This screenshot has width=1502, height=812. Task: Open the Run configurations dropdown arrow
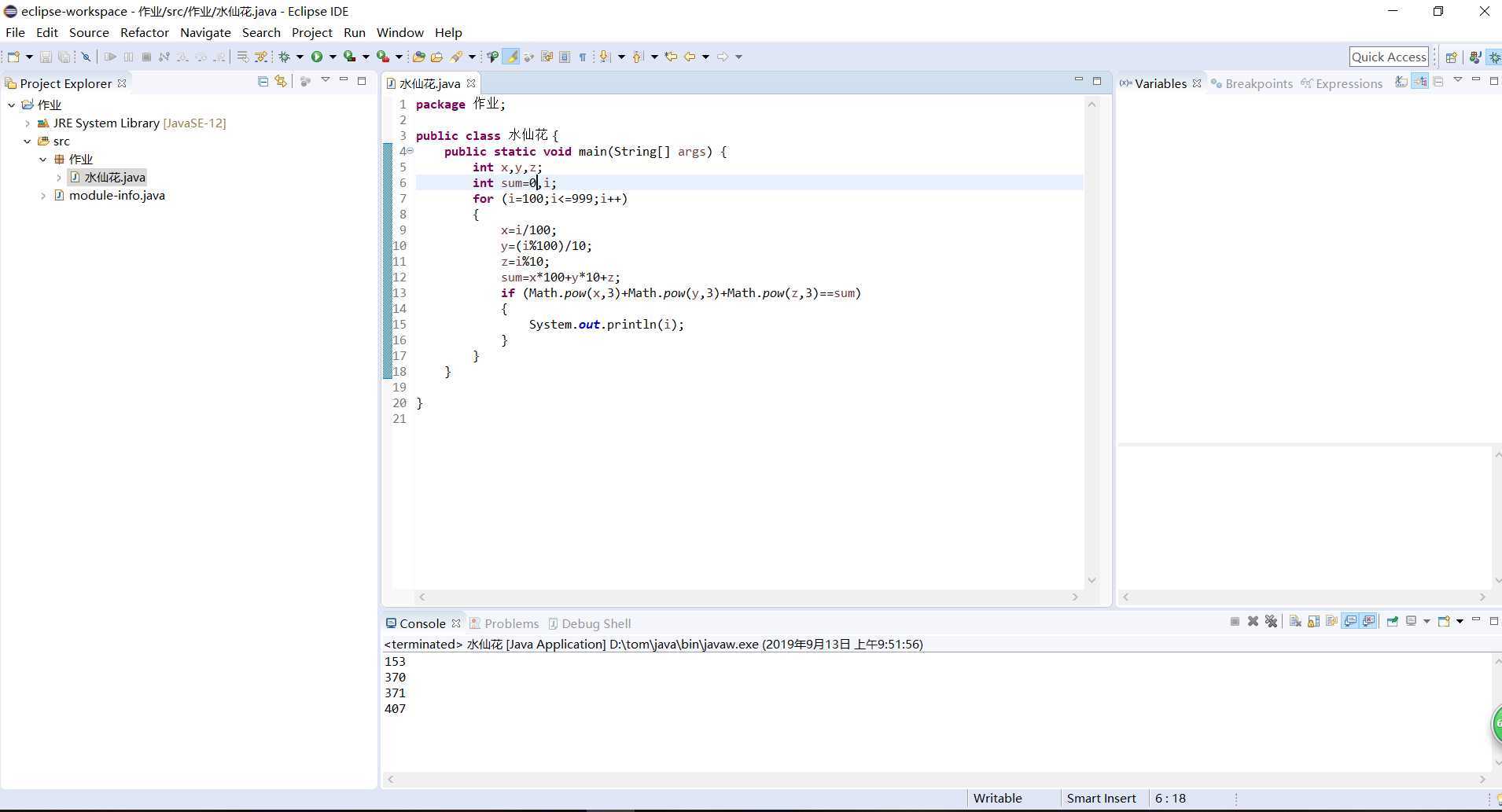click(x=333, y=57)
